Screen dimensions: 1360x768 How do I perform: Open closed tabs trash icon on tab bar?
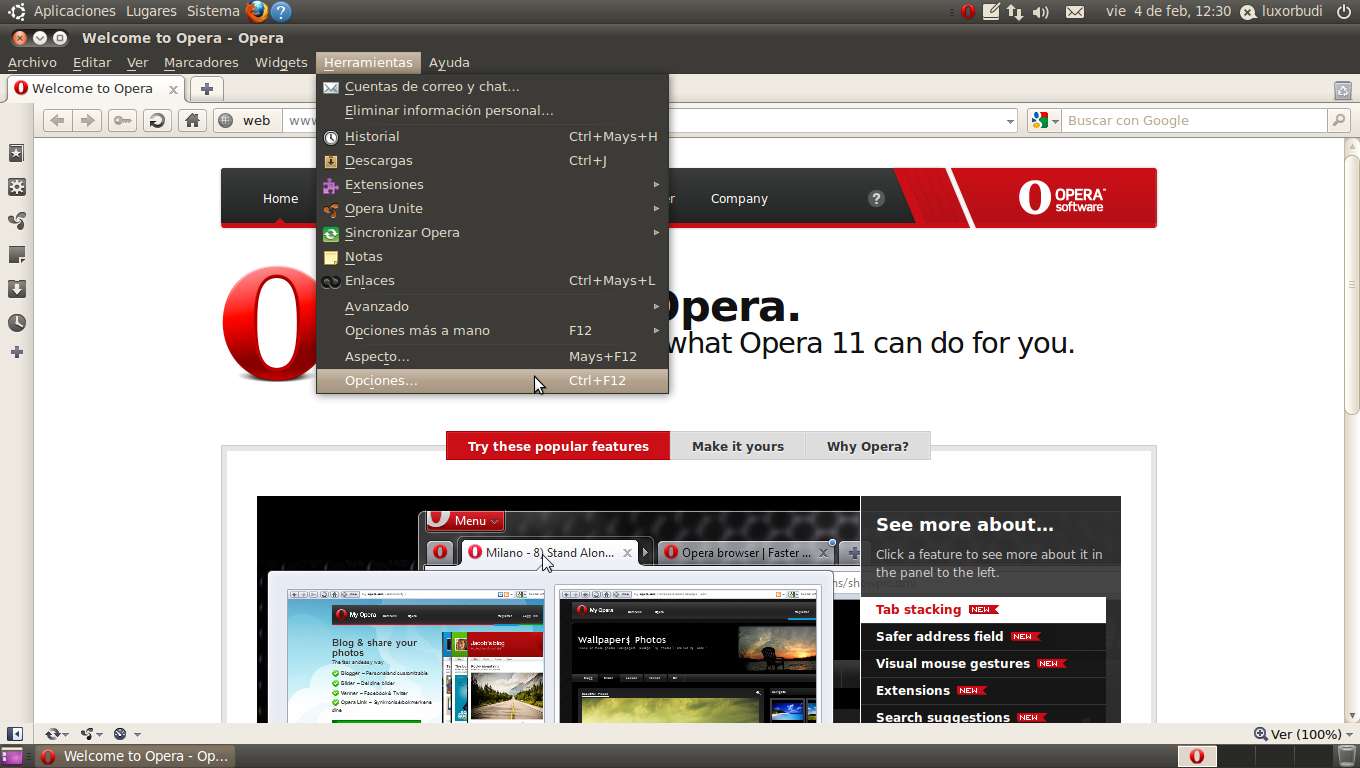coord(1343,90)
